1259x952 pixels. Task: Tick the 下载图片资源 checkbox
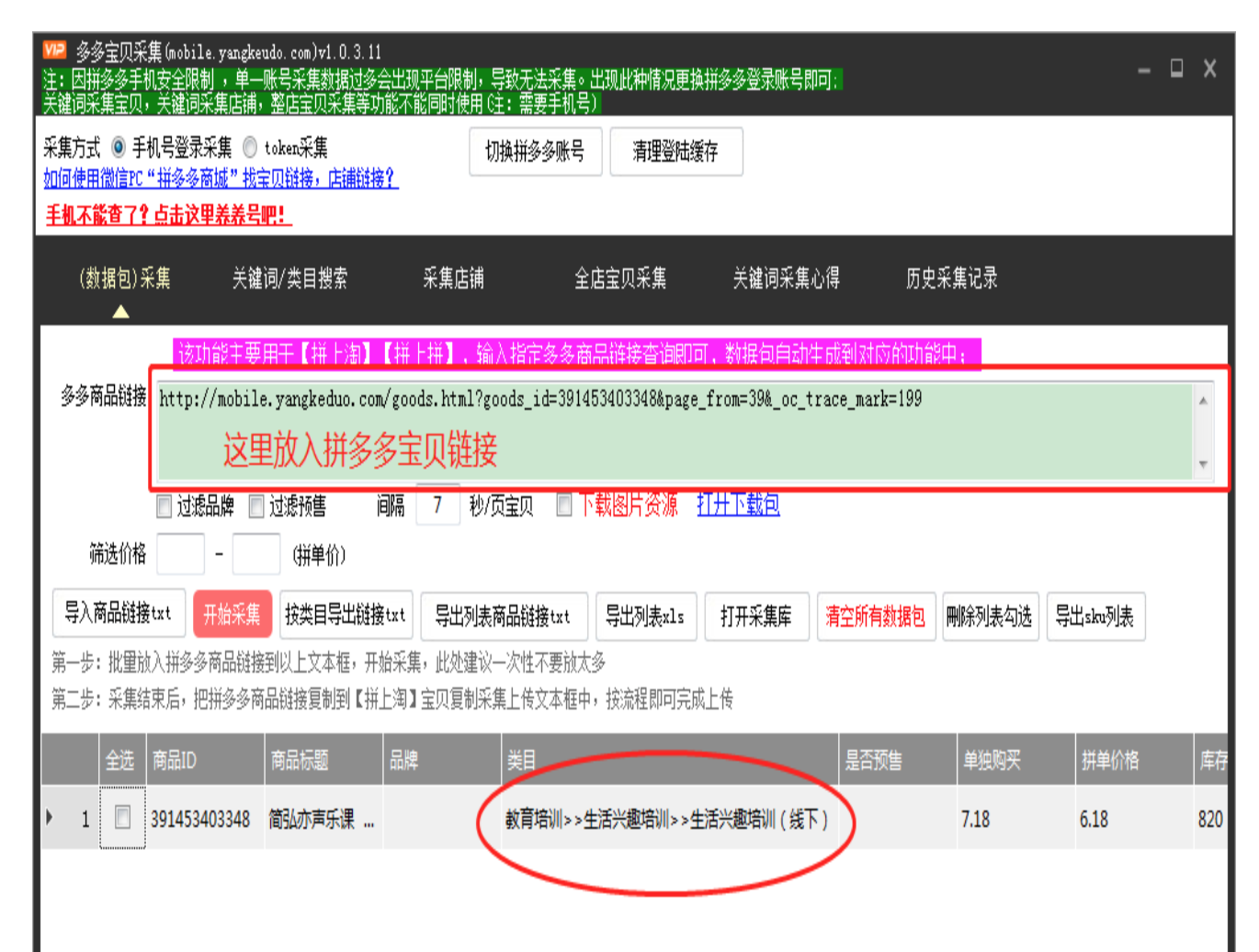(x=565, y=504)
